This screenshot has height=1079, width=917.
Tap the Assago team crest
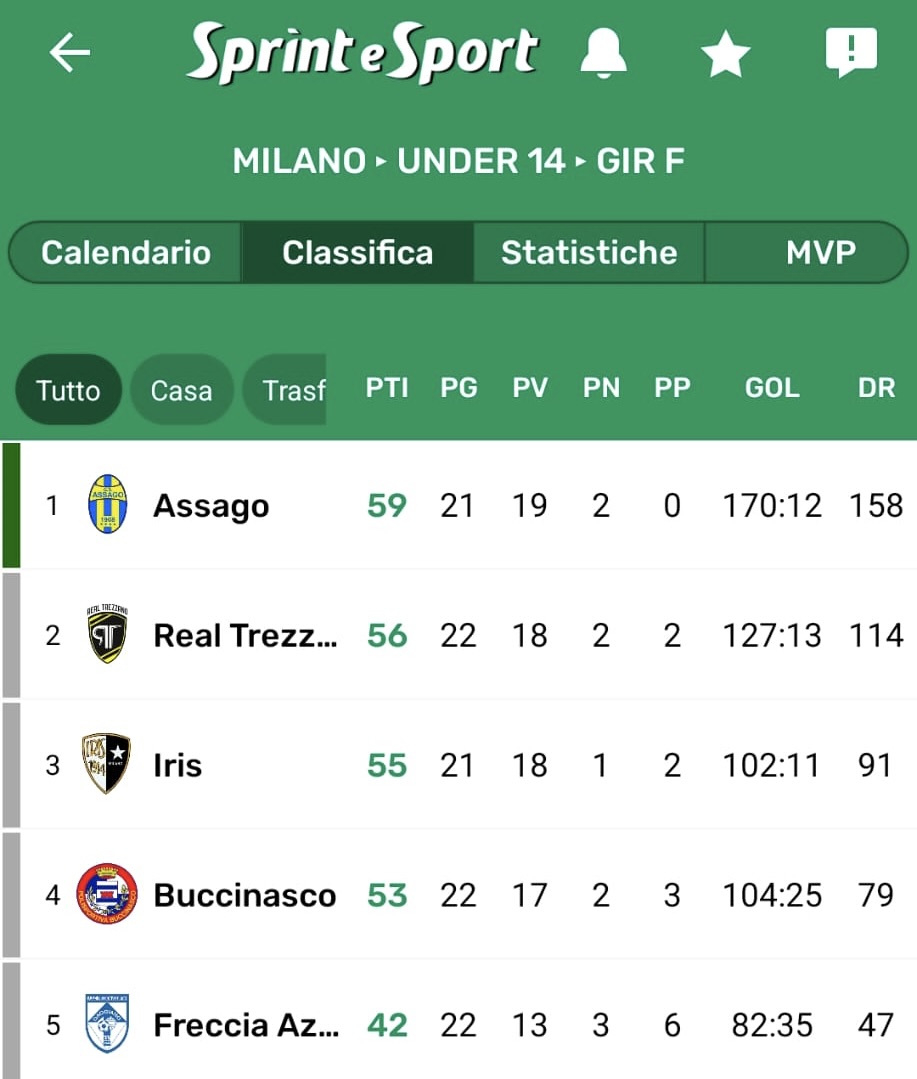tap(107, 505)
